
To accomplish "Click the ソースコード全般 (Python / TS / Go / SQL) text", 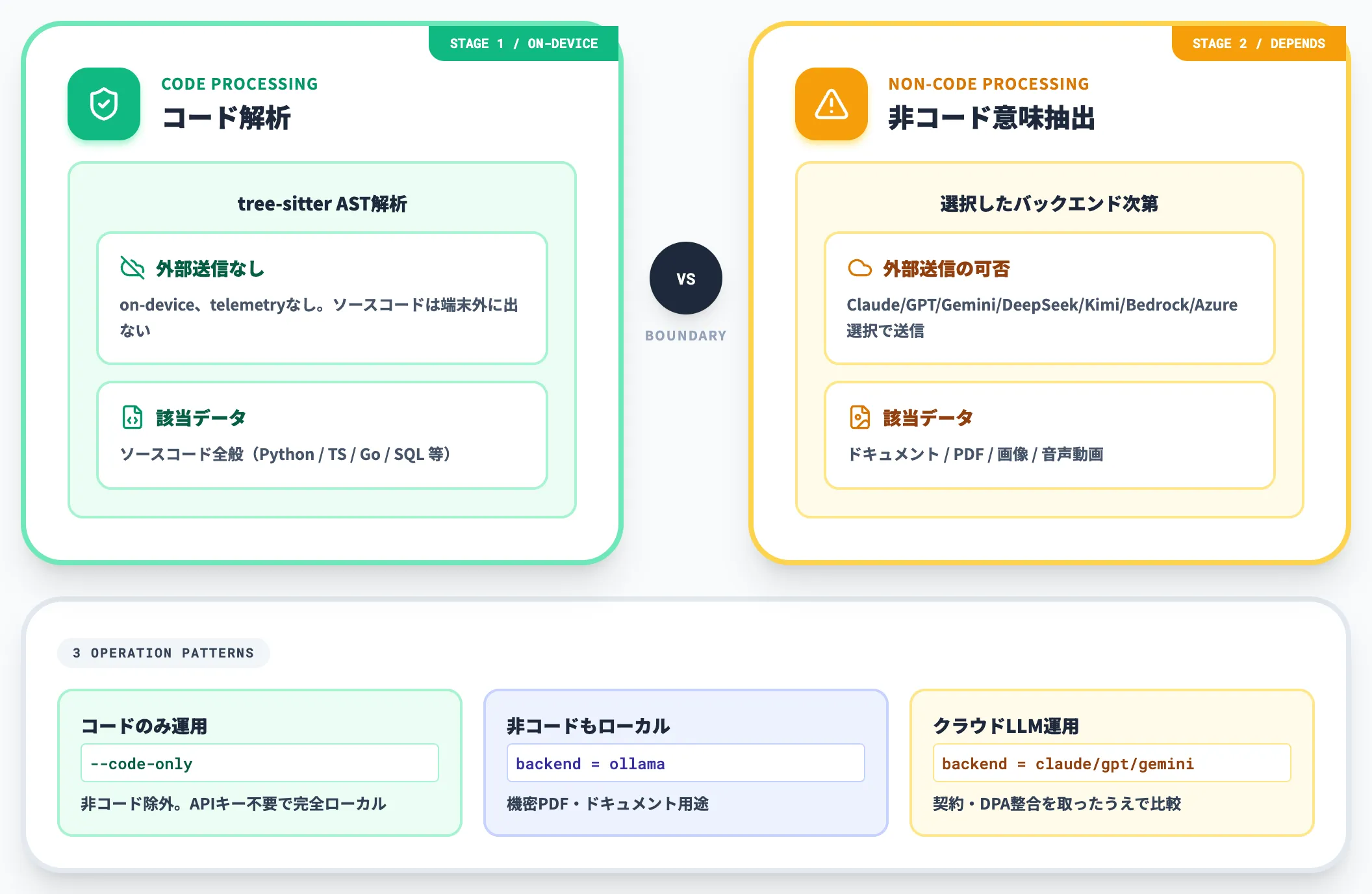I will pyautogui.click(x=285, y=454).
